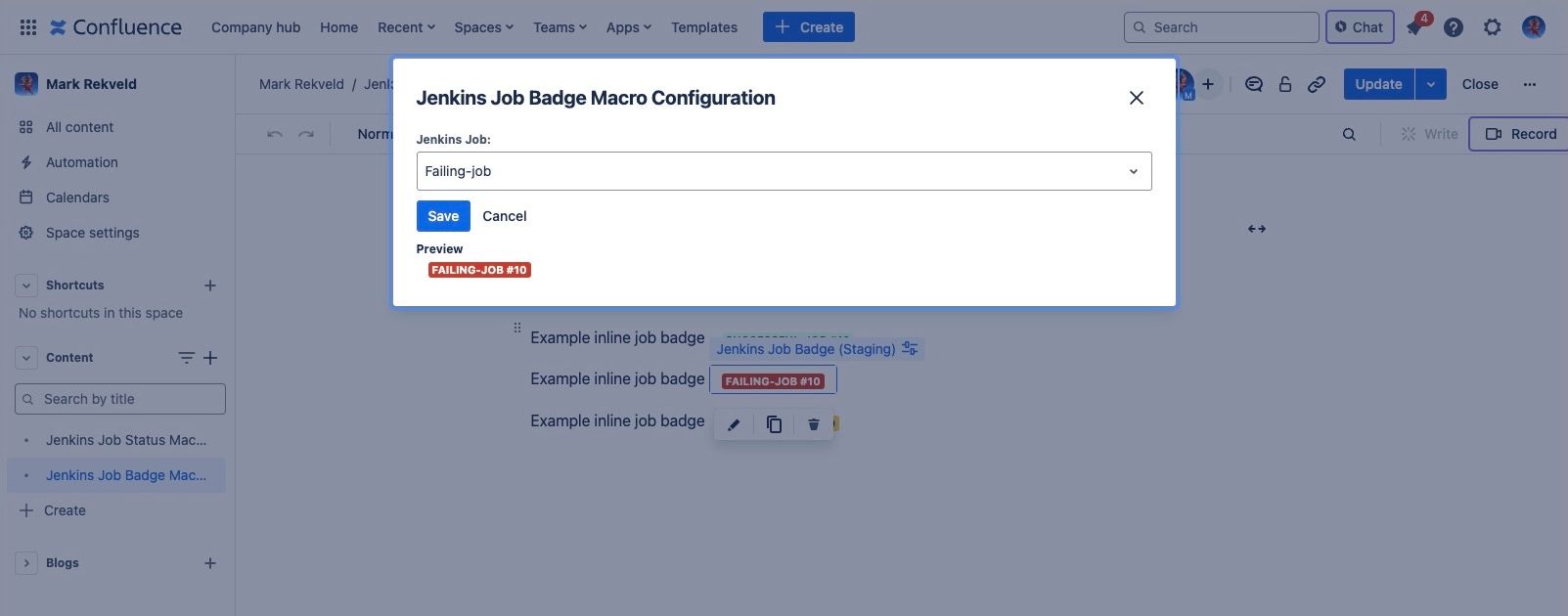Click the Chat button
This screenshot has height=616, width=1568.
click(x=1360, y=27)
